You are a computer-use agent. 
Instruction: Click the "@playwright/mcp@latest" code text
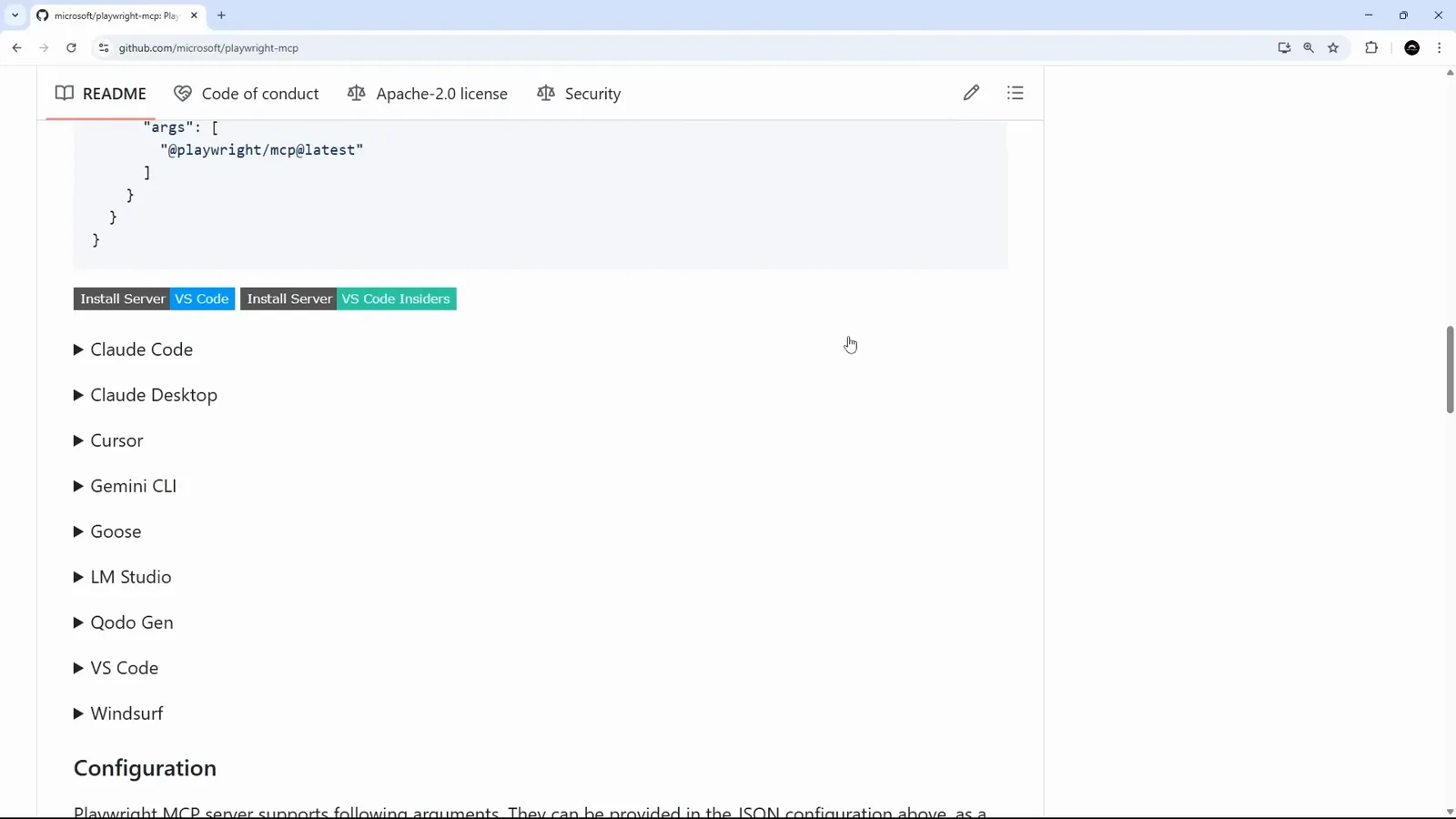click(262, 150)
